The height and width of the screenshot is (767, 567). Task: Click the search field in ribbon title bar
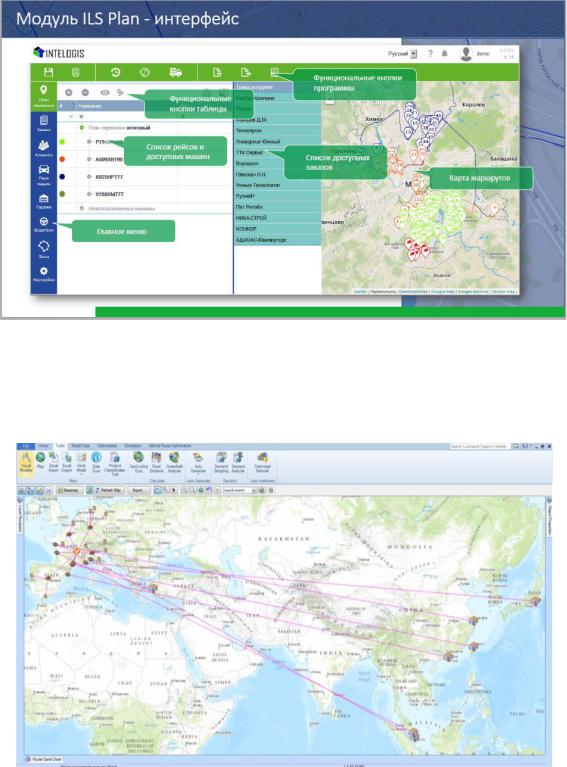[480, 446]
